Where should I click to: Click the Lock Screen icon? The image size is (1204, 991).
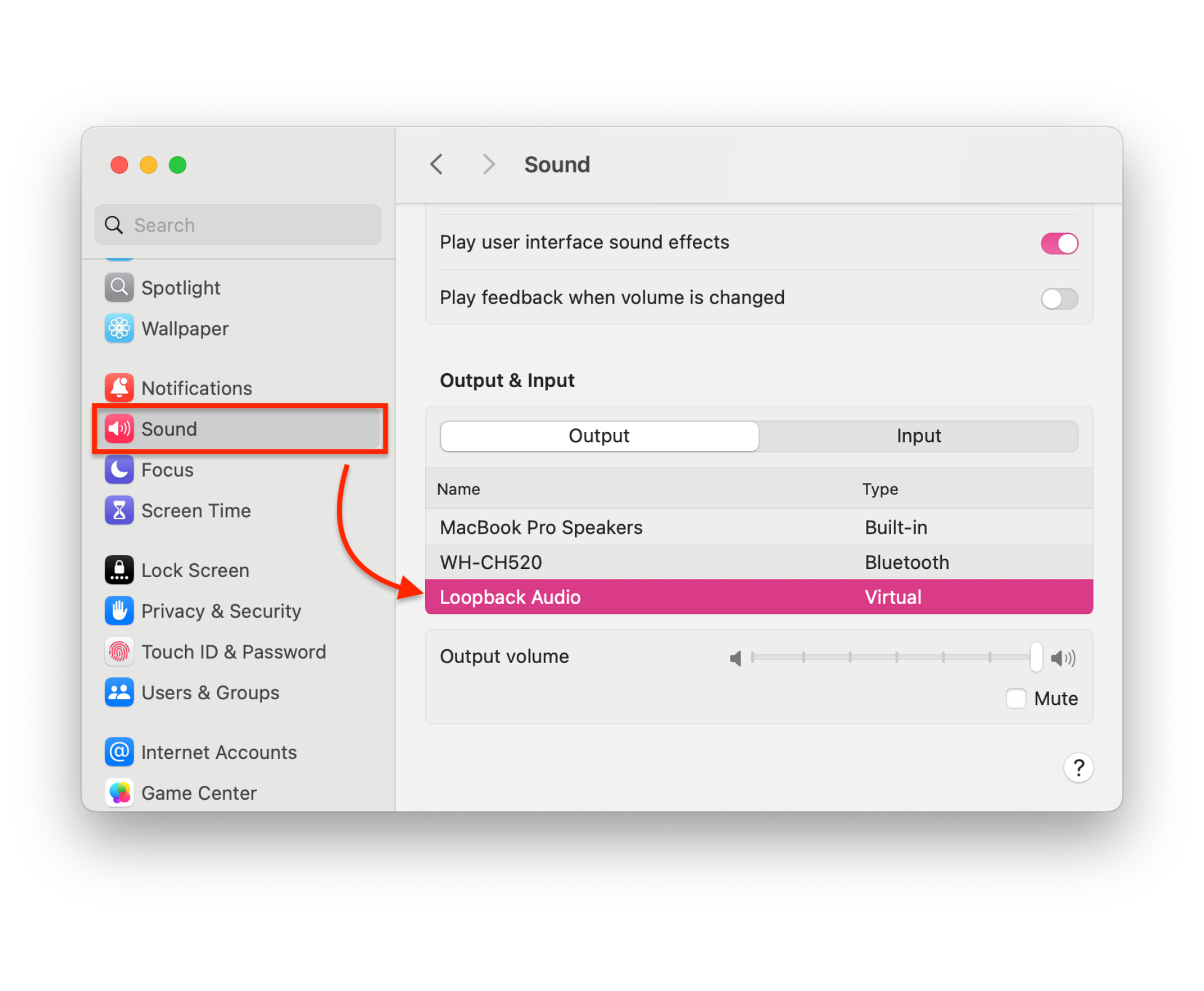[x=119, y=570]
